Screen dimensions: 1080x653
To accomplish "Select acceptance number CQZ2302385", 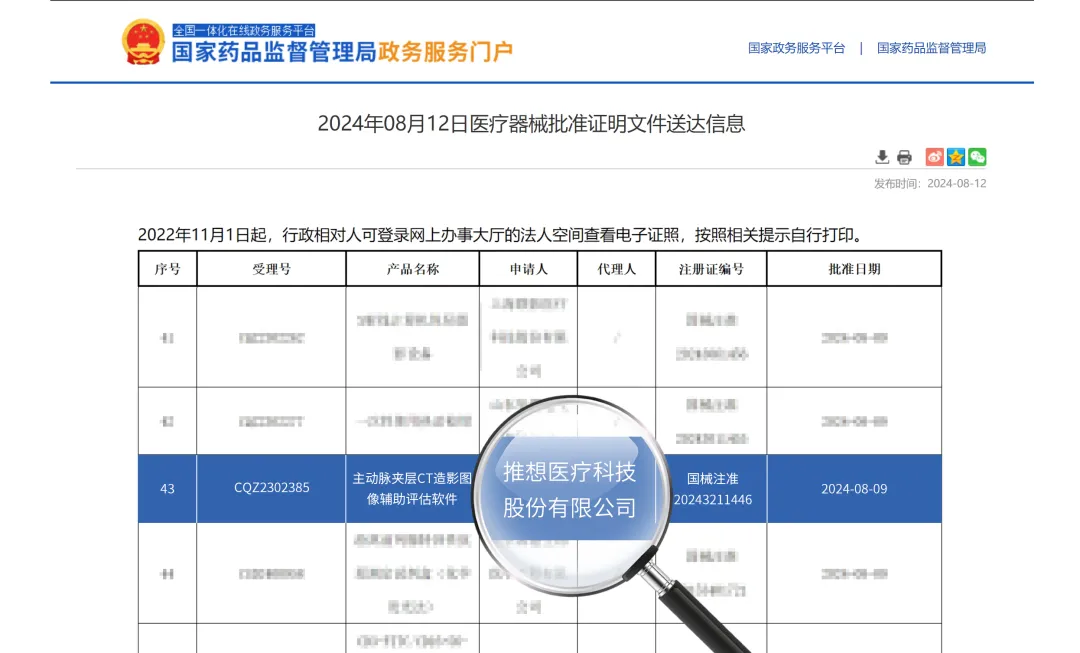I will [x=271, y=489].
